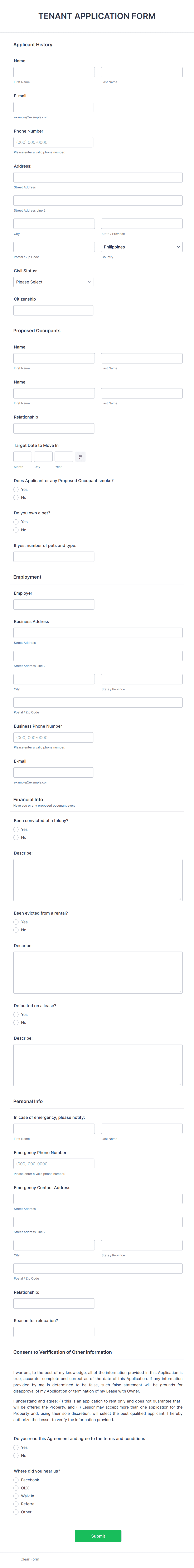This screenshot has width=194, height=1568.
Task: Click the Citizenship input field
Action: click(x=53, y=309)
